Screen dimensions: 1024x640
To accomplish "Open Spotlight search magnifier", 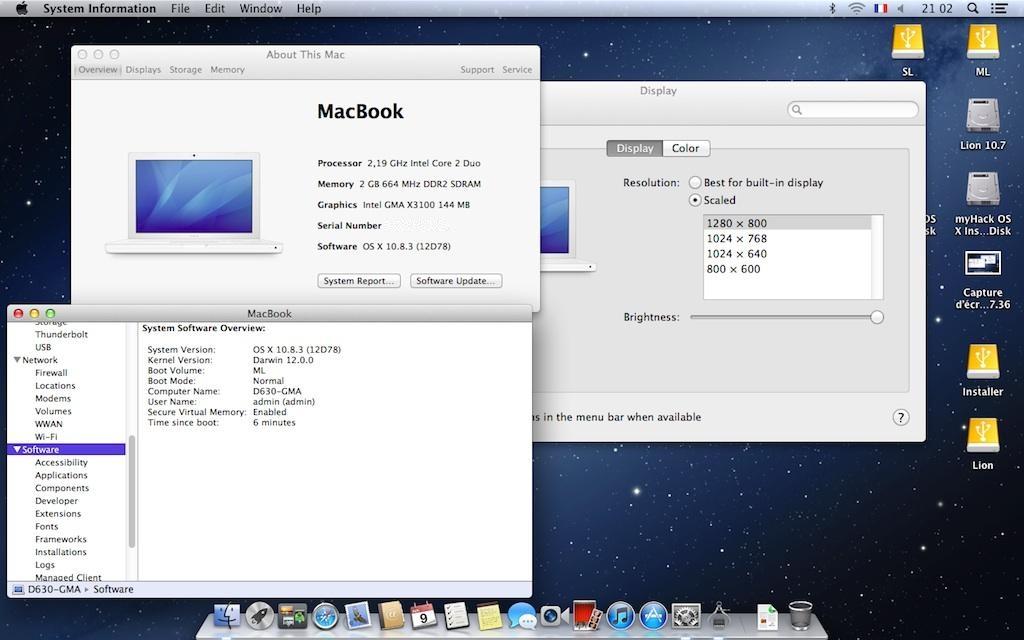I will [972, 8].
